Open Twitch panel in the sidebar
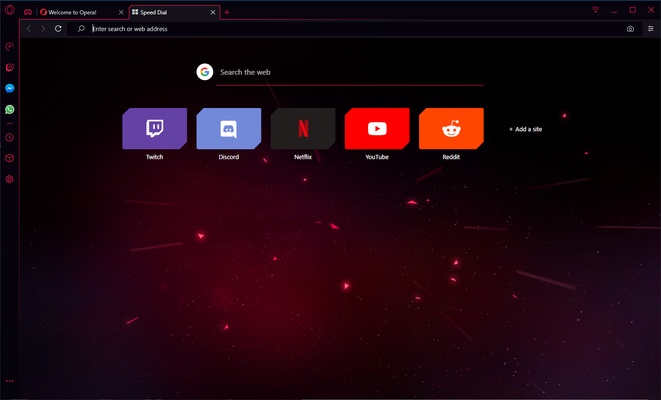Screen dimensions: 661x400 pyautogui.click(x=9, y=67)
